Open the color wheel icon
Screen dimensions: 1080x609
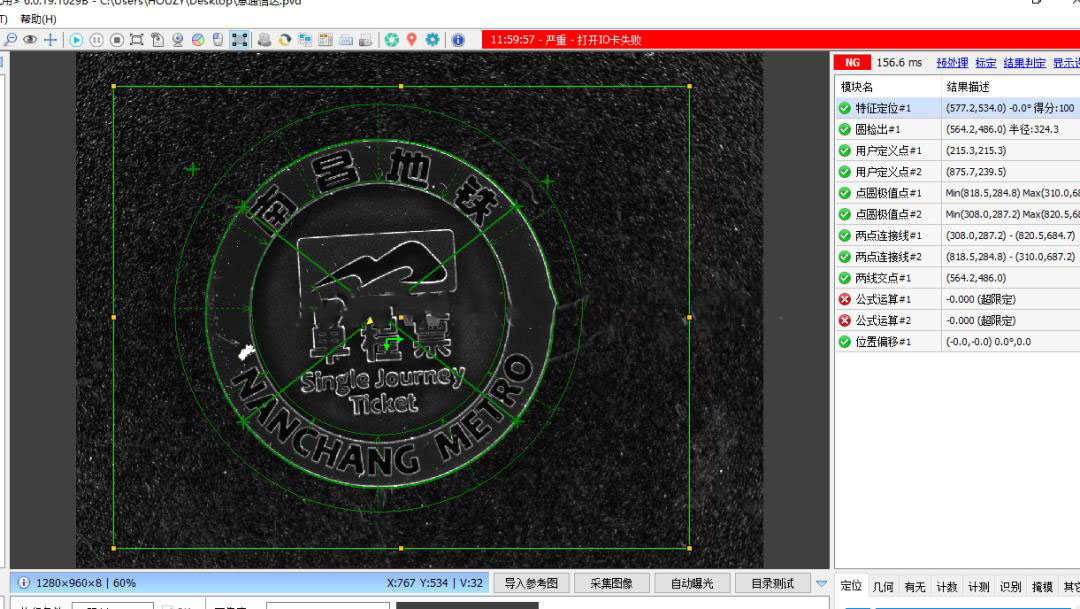(198, 40)
